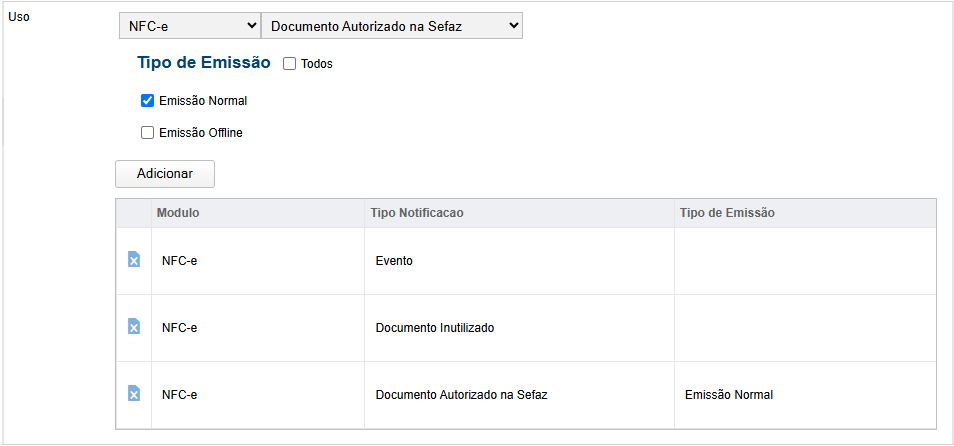Expand the Documento Autorizado na Sefaz dropdown

[x=391, y=26]
